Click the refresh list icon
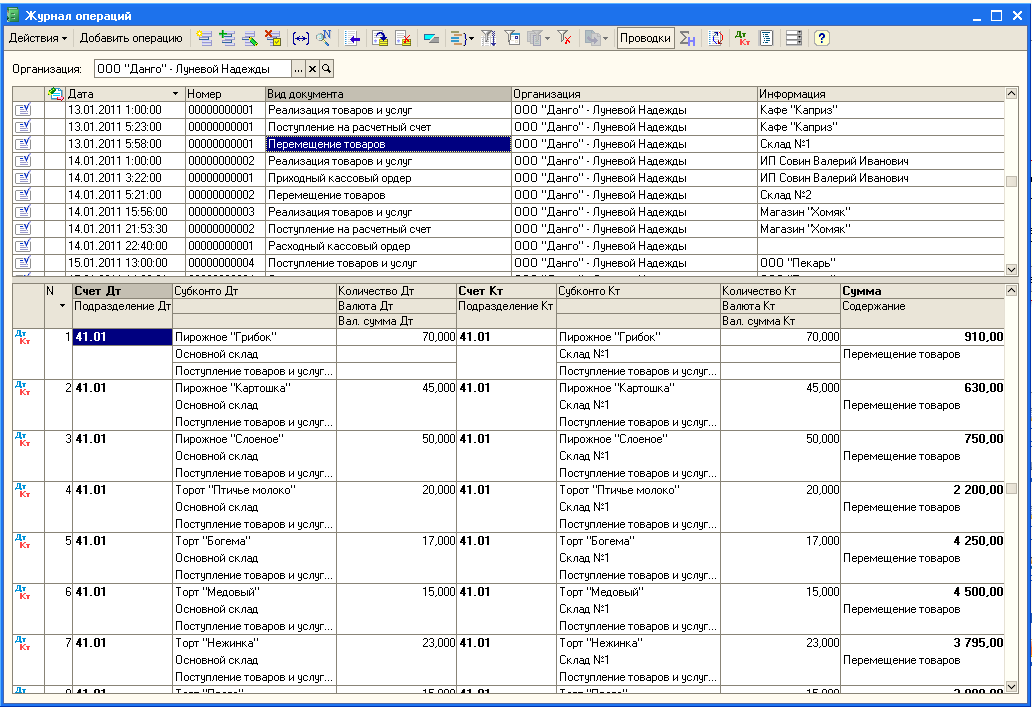The height and width of the screenshot is (707, 1032). pyautogui.click(x=716, y=38)
